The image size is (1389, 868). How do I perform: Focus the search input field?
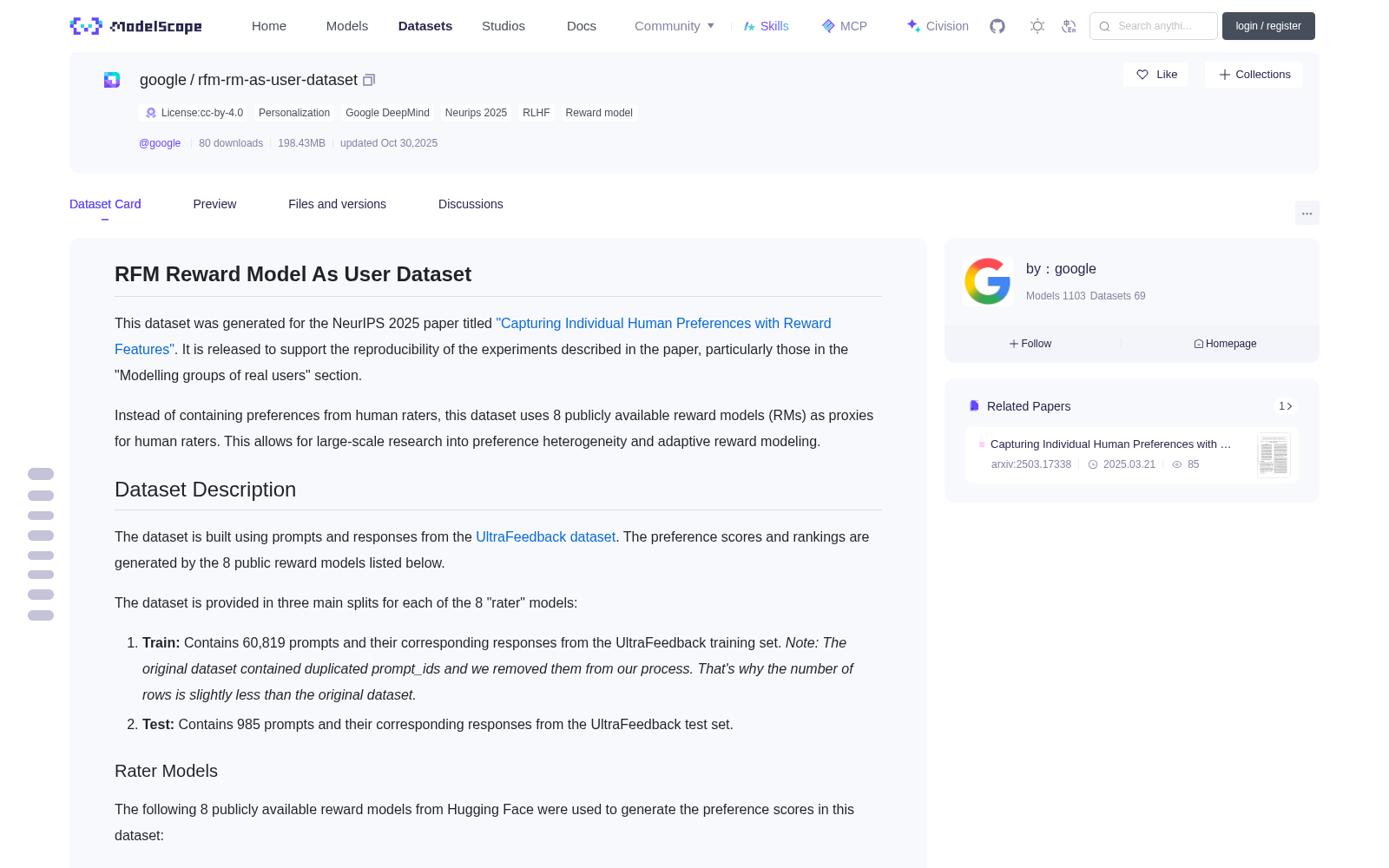click(1154, 26)
